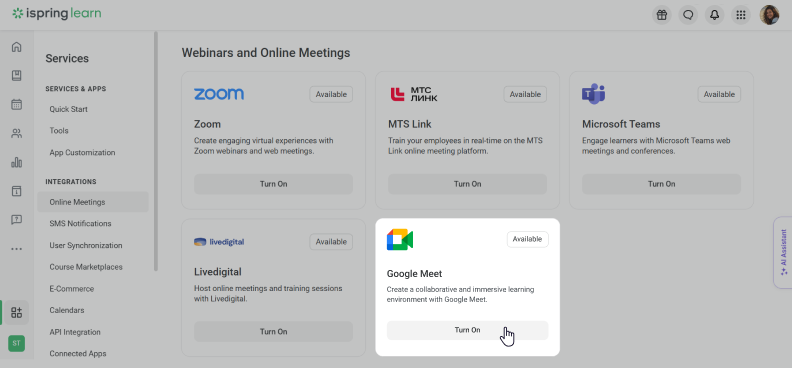
Task: Open the calendar icon in sidebar
Action: coord(17,104)
